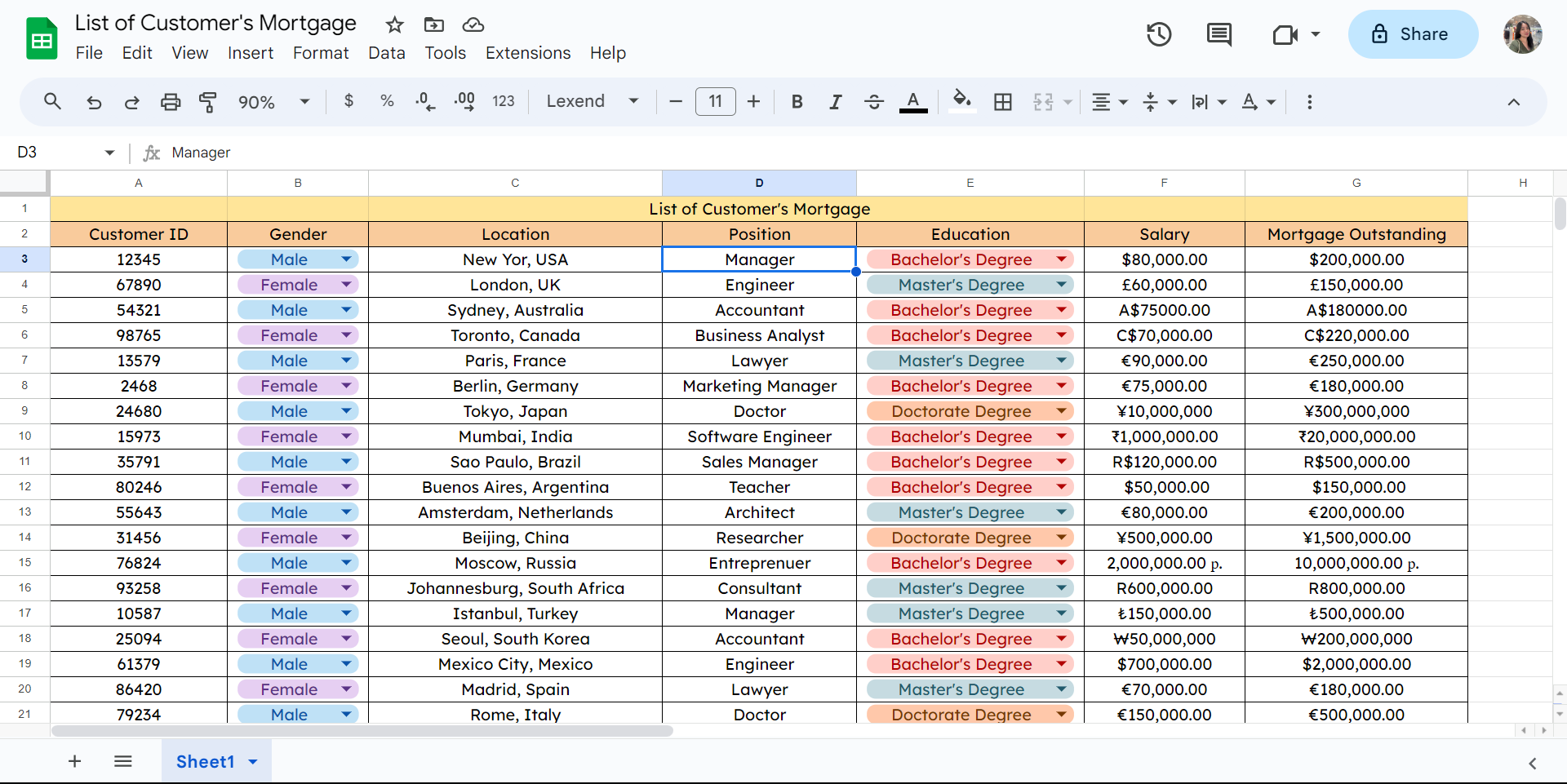Toggle Italic formatting
This screenshot has height=784, width=1567.
836,102
